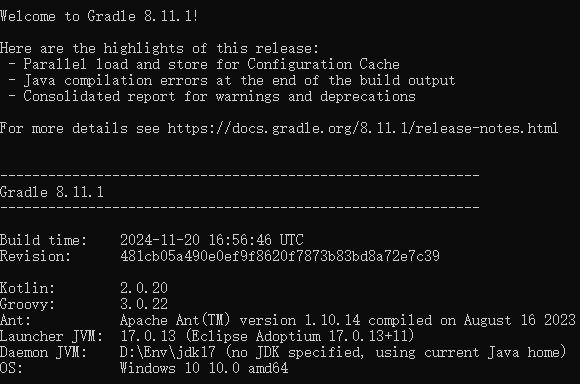Click the 'Gradle 8.11.1' version header between dashes

coord(52,192)
